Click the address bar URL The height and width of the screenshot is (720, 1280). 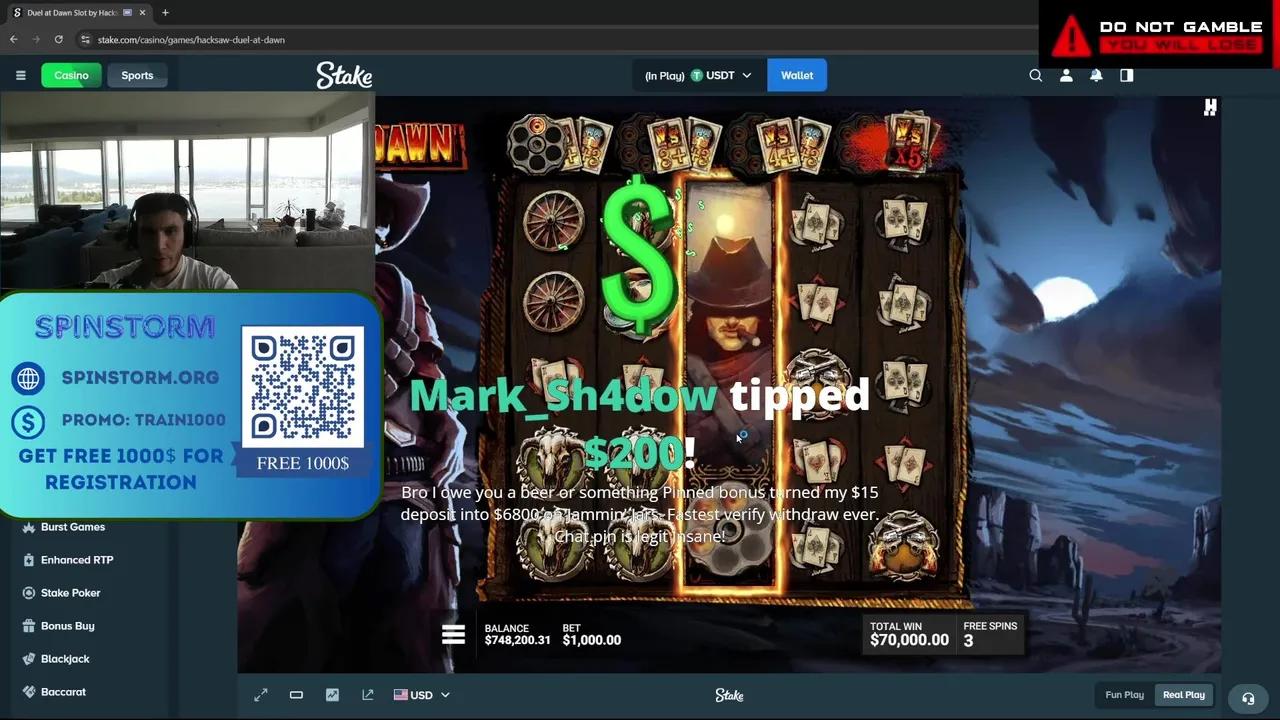(x=191, y=40)
